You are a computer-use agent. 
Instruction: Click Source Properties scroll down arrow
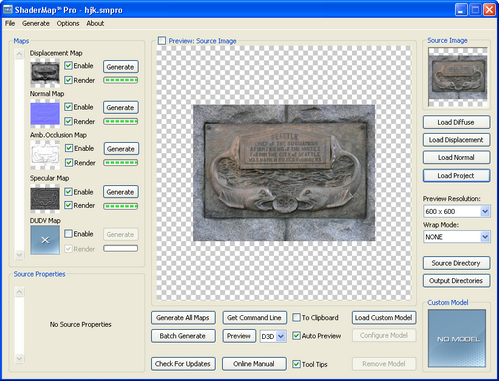click(19, 359)
